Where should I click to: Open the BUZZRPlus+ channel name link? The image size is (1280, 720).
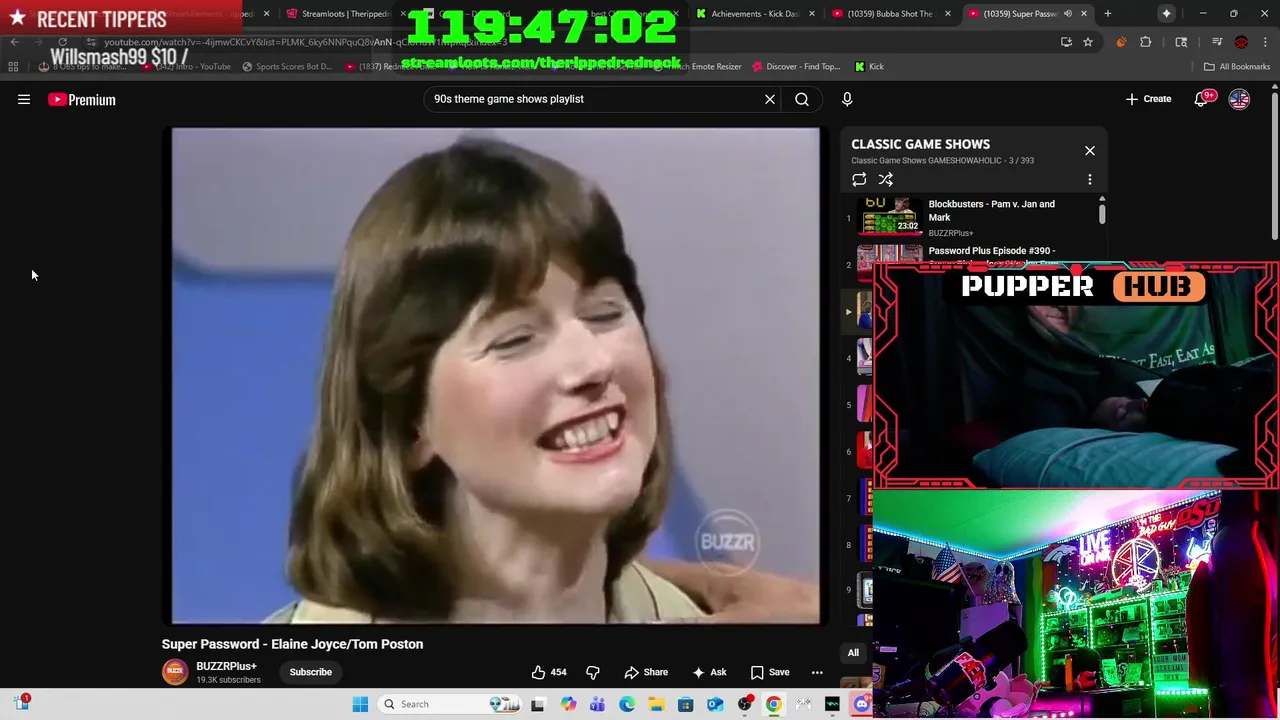click(x=226, y=666)
